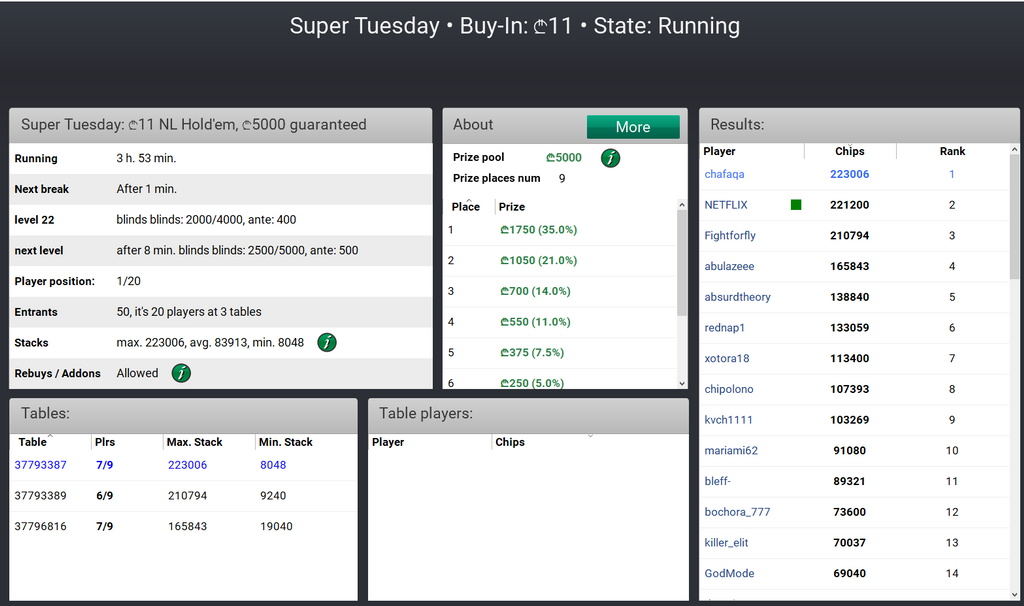Click the prize list scroll-up arrow
The height and width of the screenshot is (606, 1024).
pyautogui.click(x=682, y=204)
